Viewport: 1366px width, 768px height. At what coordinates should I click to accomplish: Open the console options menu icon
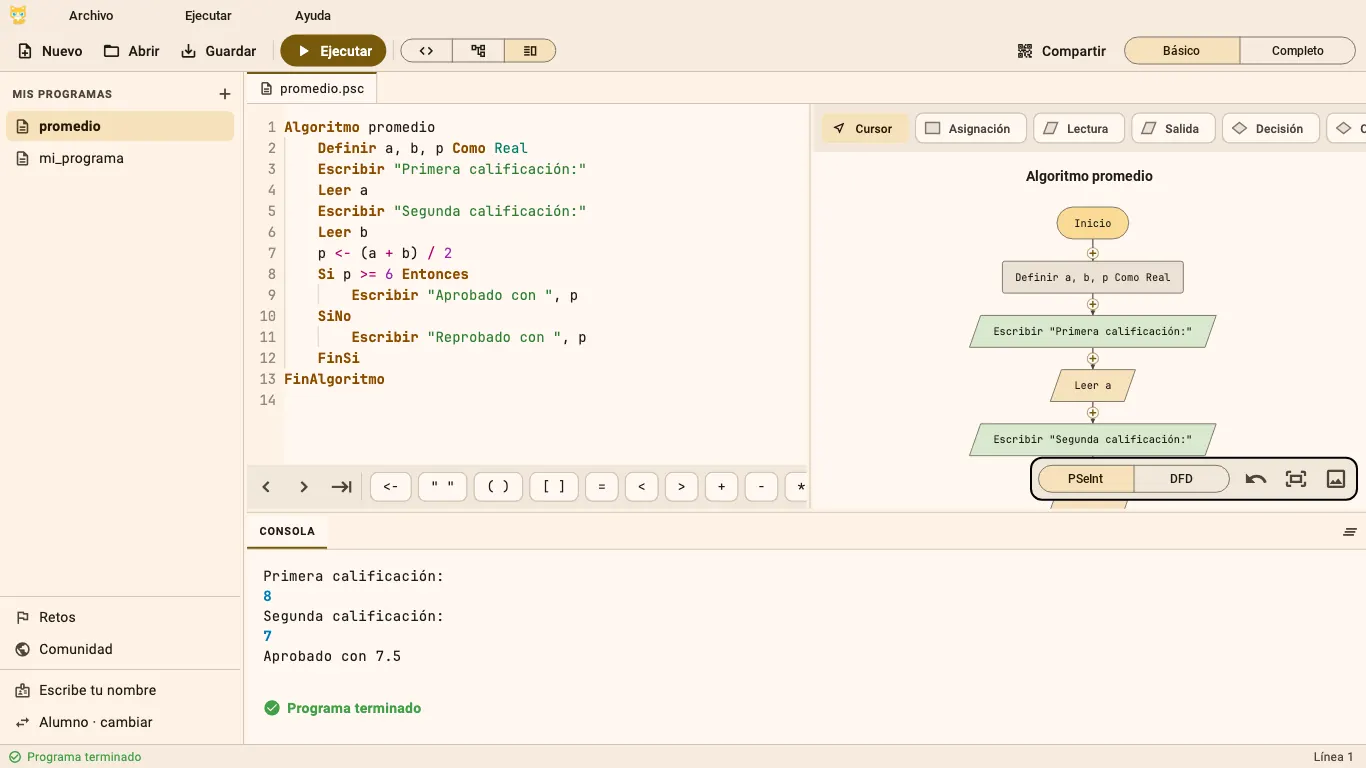pyautogui.click(x=1350, y=532)
